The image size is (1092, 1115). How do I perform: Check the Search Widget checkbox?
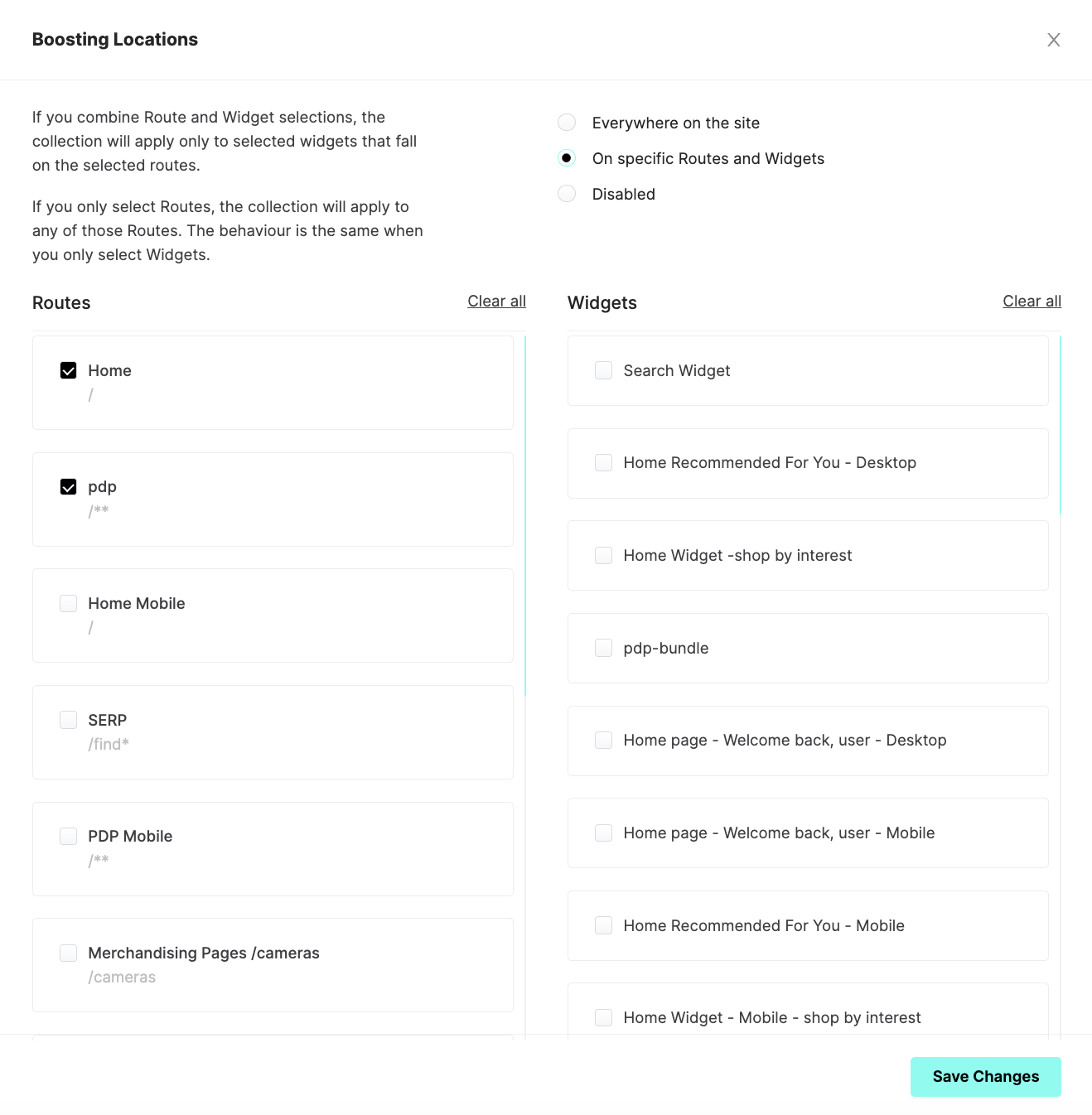click(604, 370)
